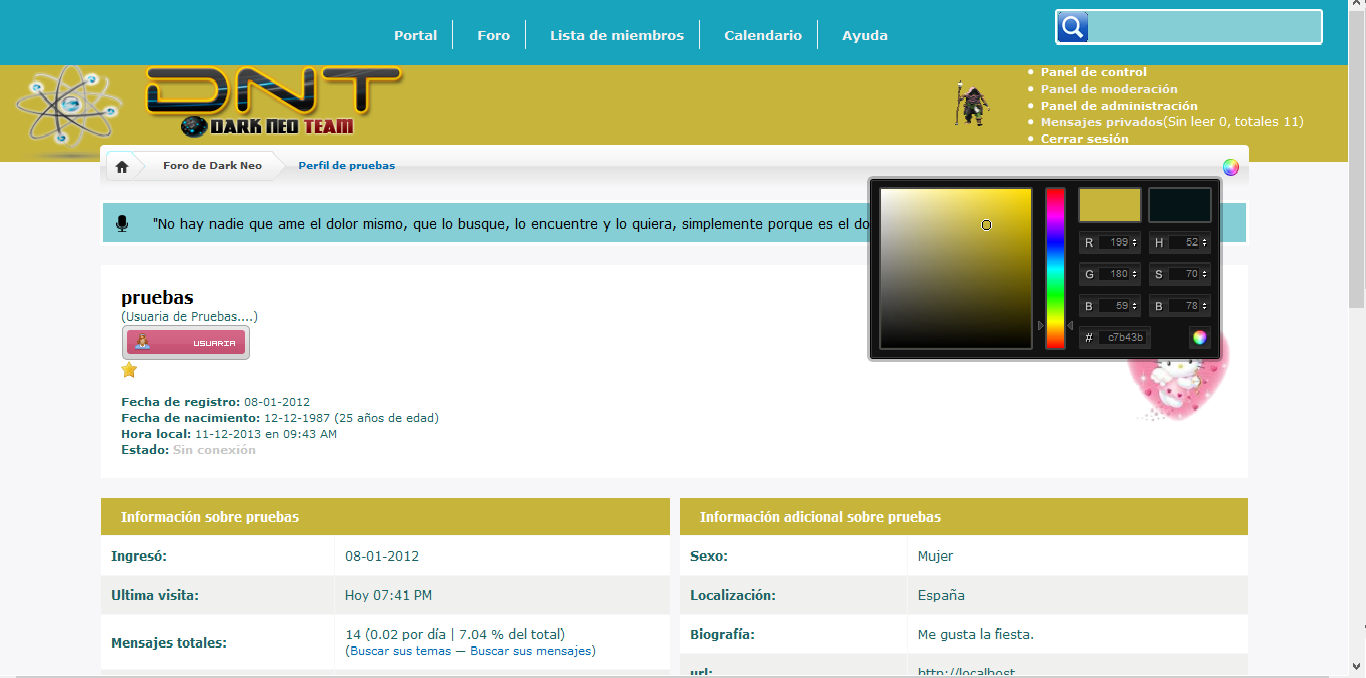The width and height of the screenshot is (1366, 678).
Task: Click the magnifier search icon
Action: [x=1072, y=27]
